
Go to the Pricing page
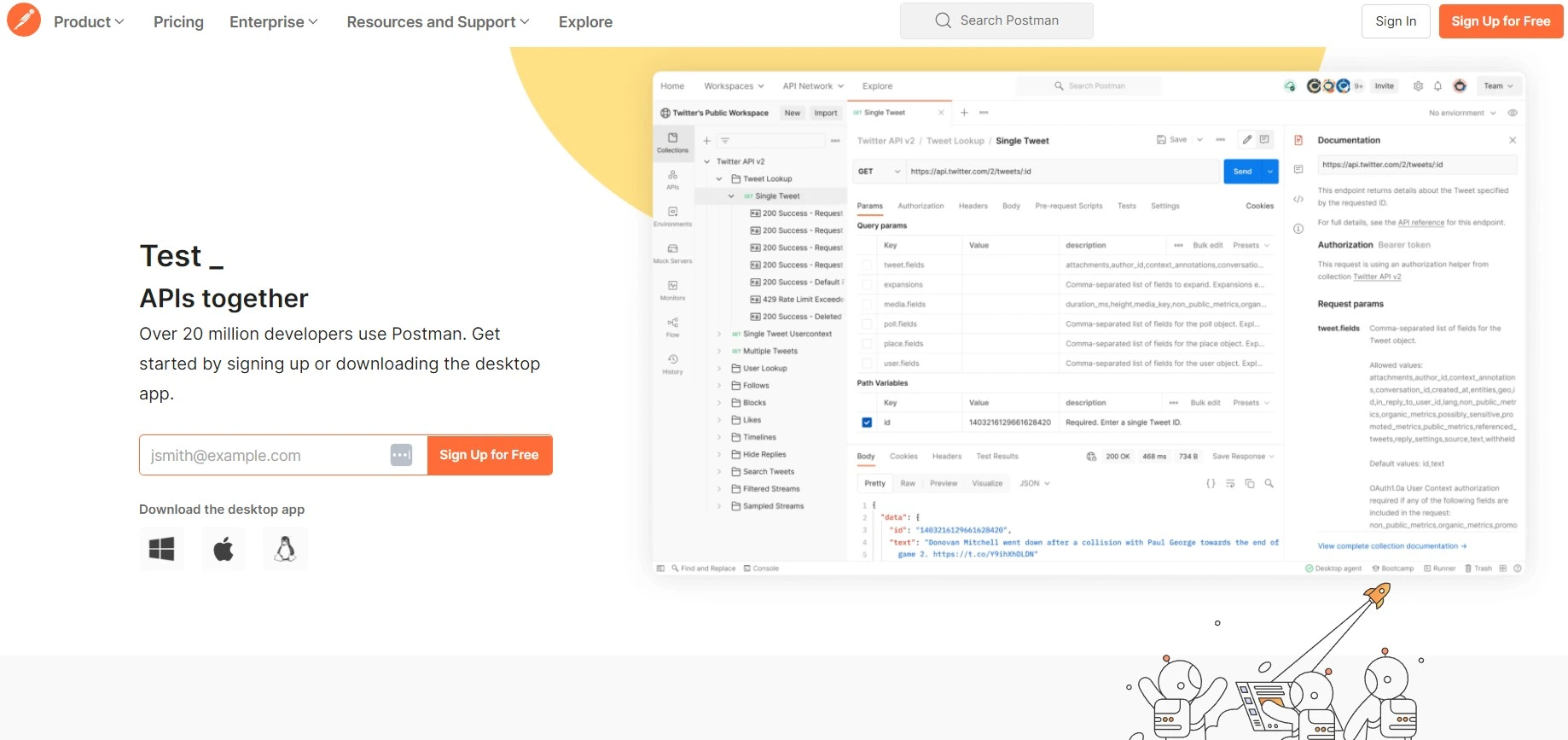pos(178,22)
